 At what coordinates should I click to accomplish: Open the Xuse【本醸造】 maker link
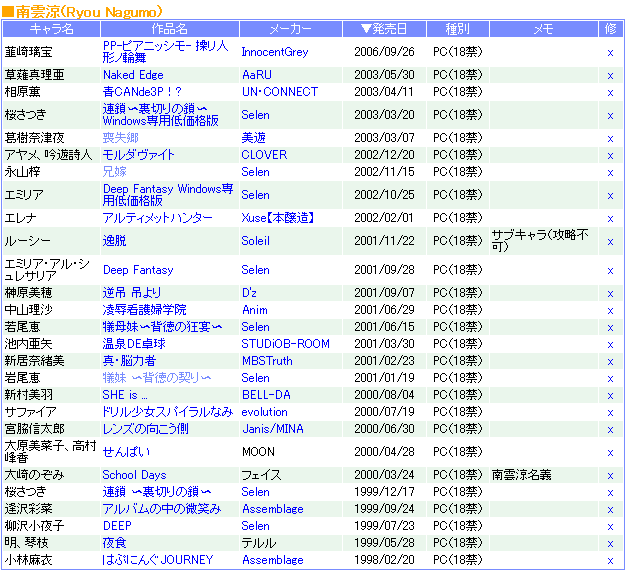tap(278, 218)
